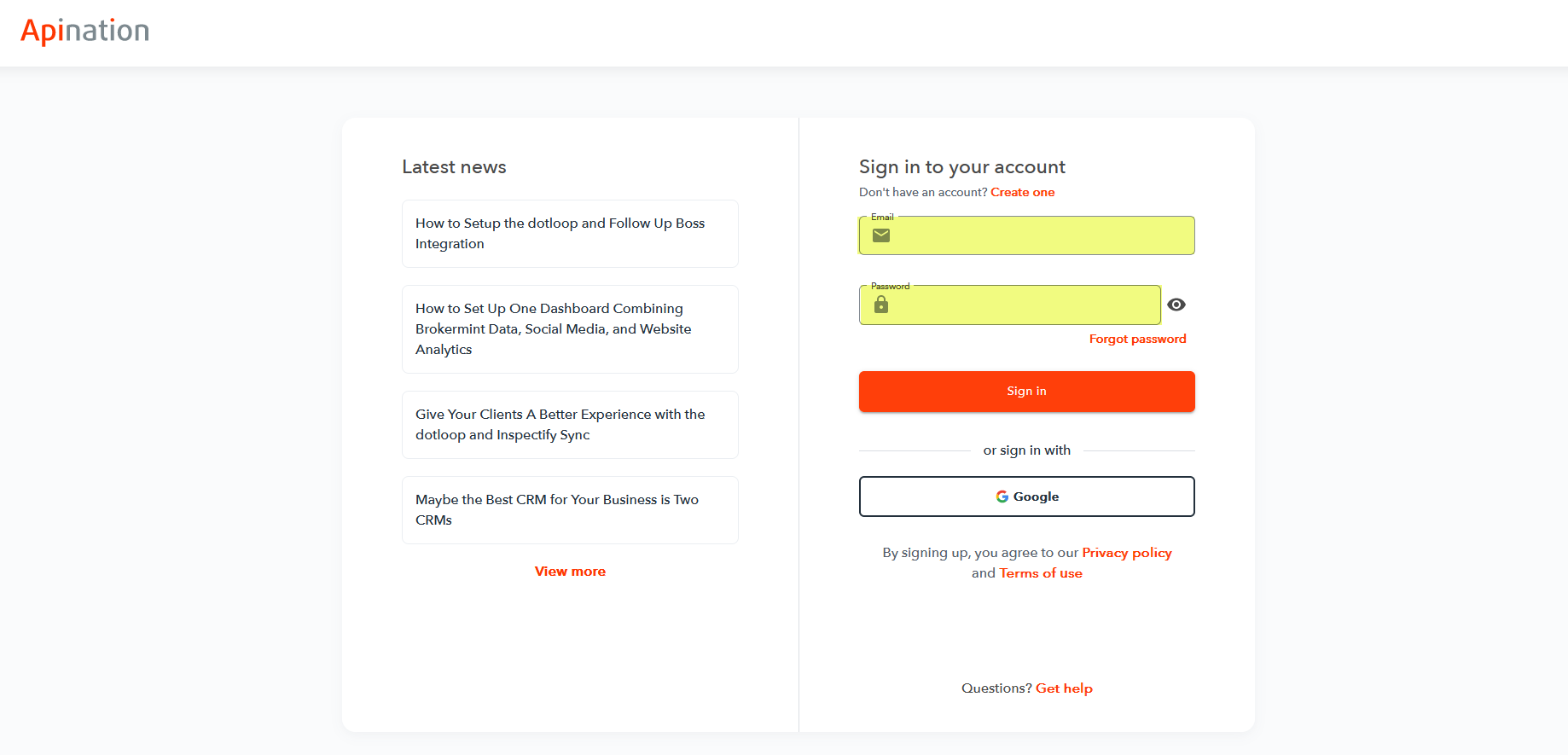Click the Latest news heading
Viewport: 1568px width, 755px height.
(x=454, y=167)
